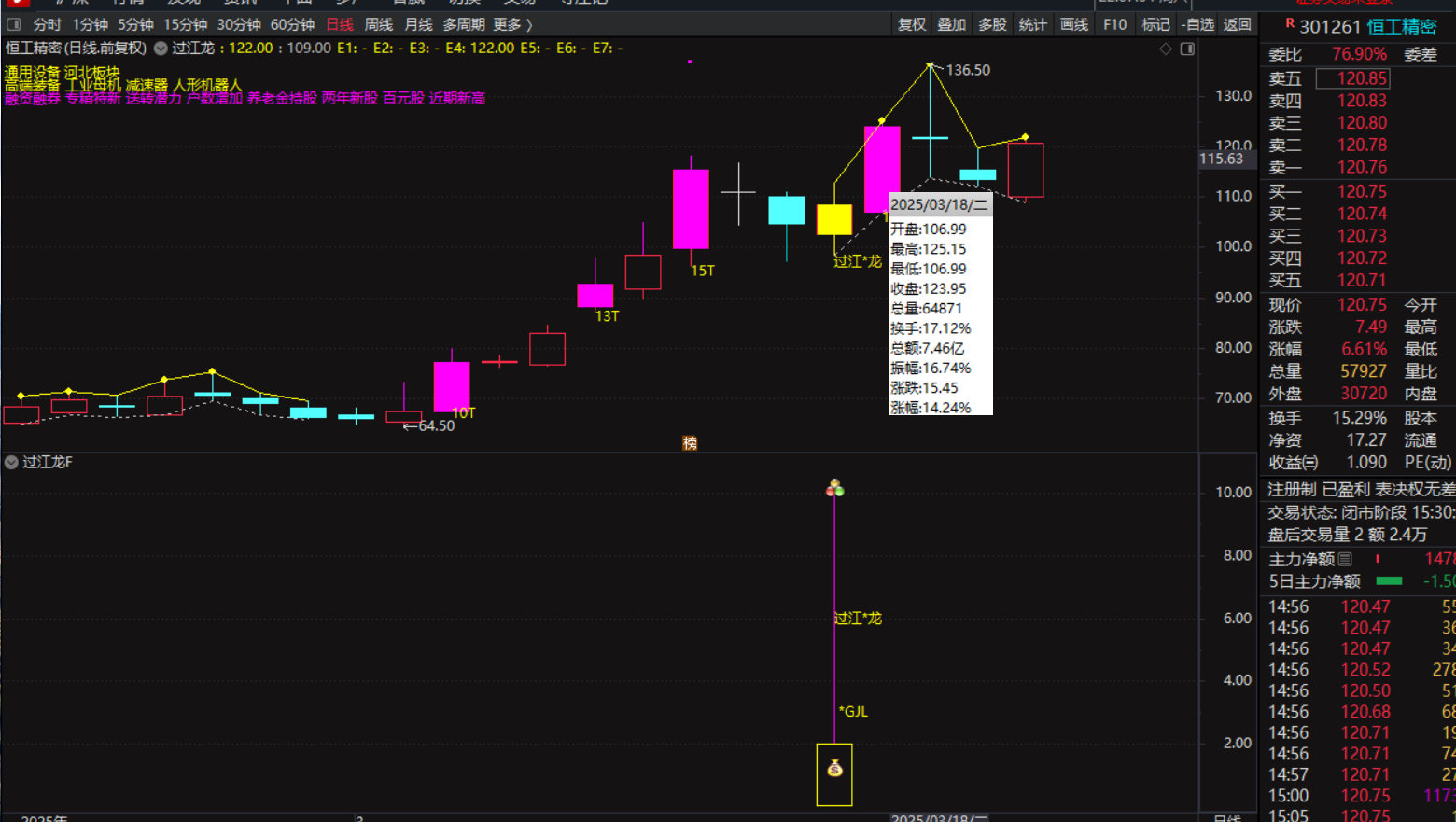1456x822 pixels.
Task: Click the 复权 adjustment button
Action: [911, 24]
